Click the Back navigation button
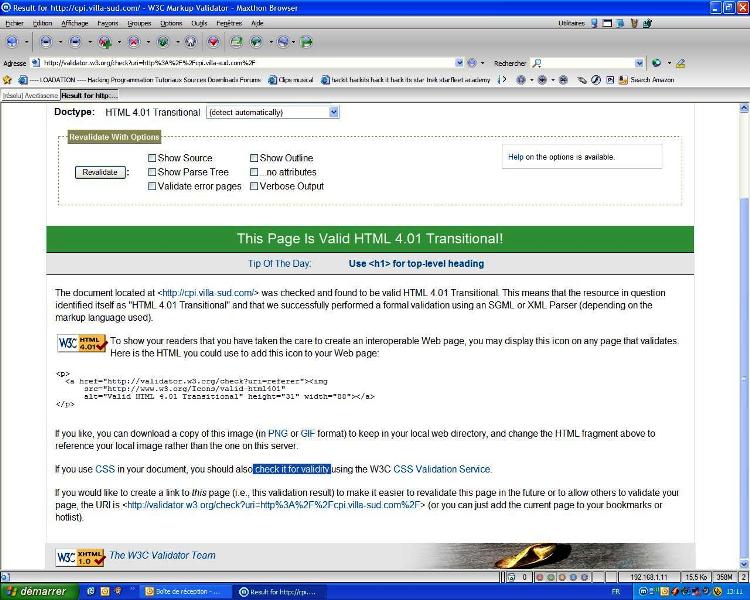This screenshot has width=750, height=600. 45,42
